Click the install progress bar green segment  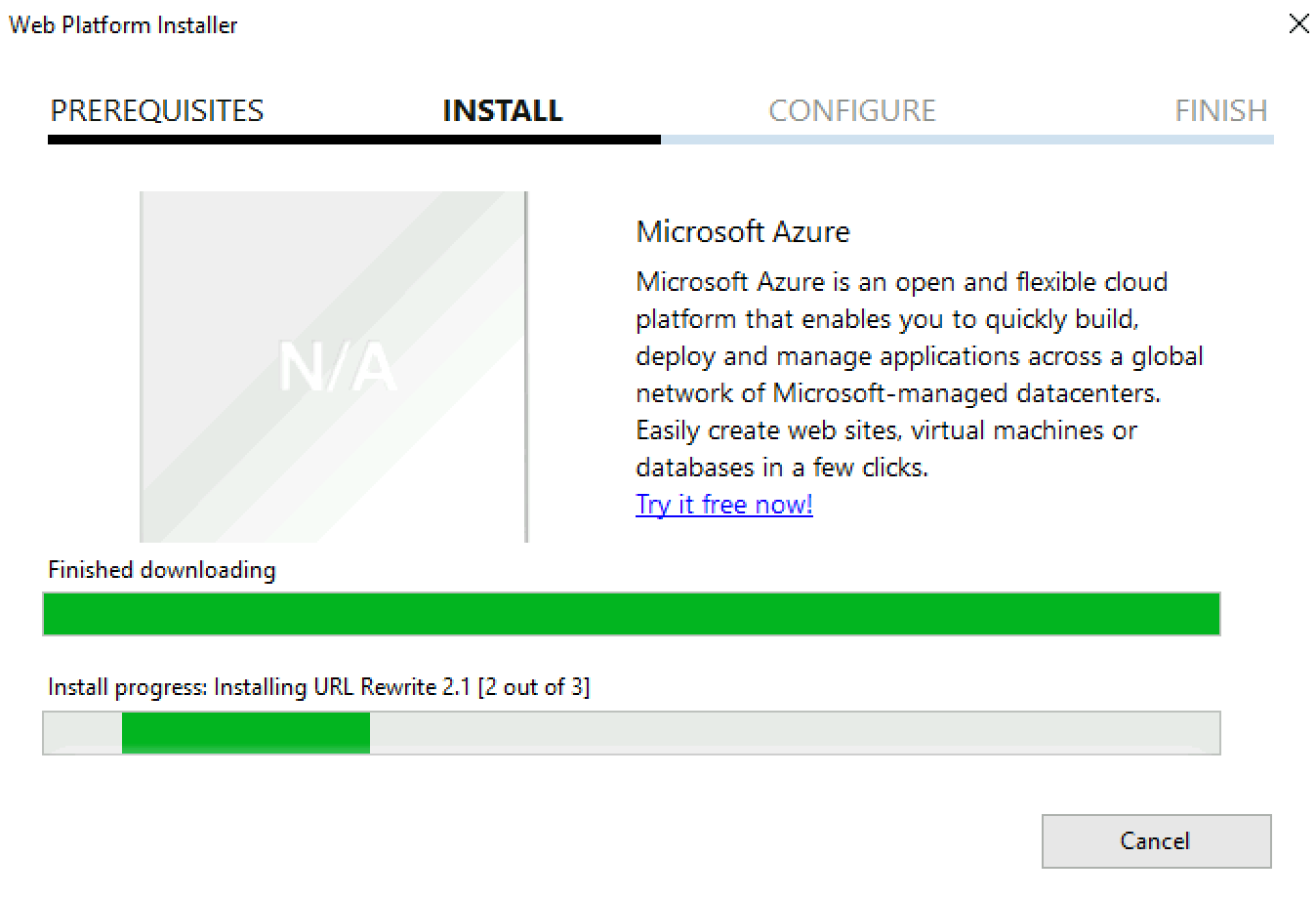pos(246,733)
